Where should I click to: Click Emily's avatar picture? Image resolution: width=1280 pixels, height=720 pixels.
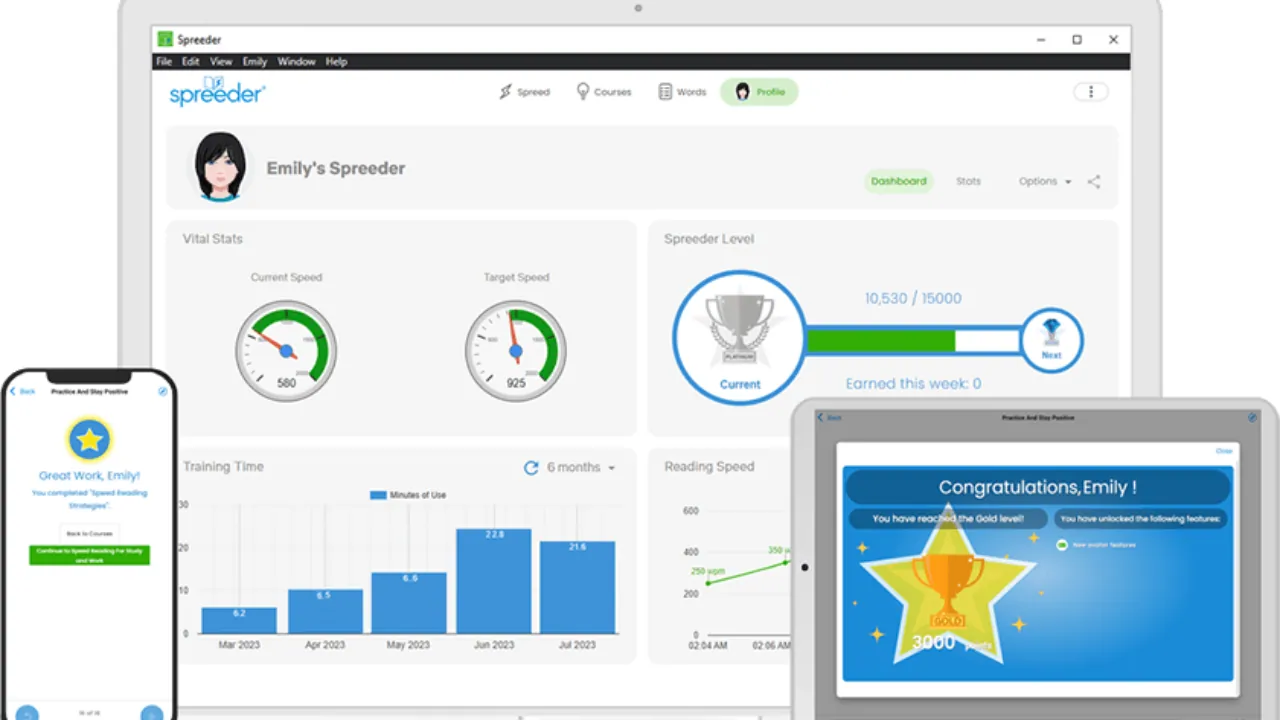pyautogui.click(x=219, y=167)
